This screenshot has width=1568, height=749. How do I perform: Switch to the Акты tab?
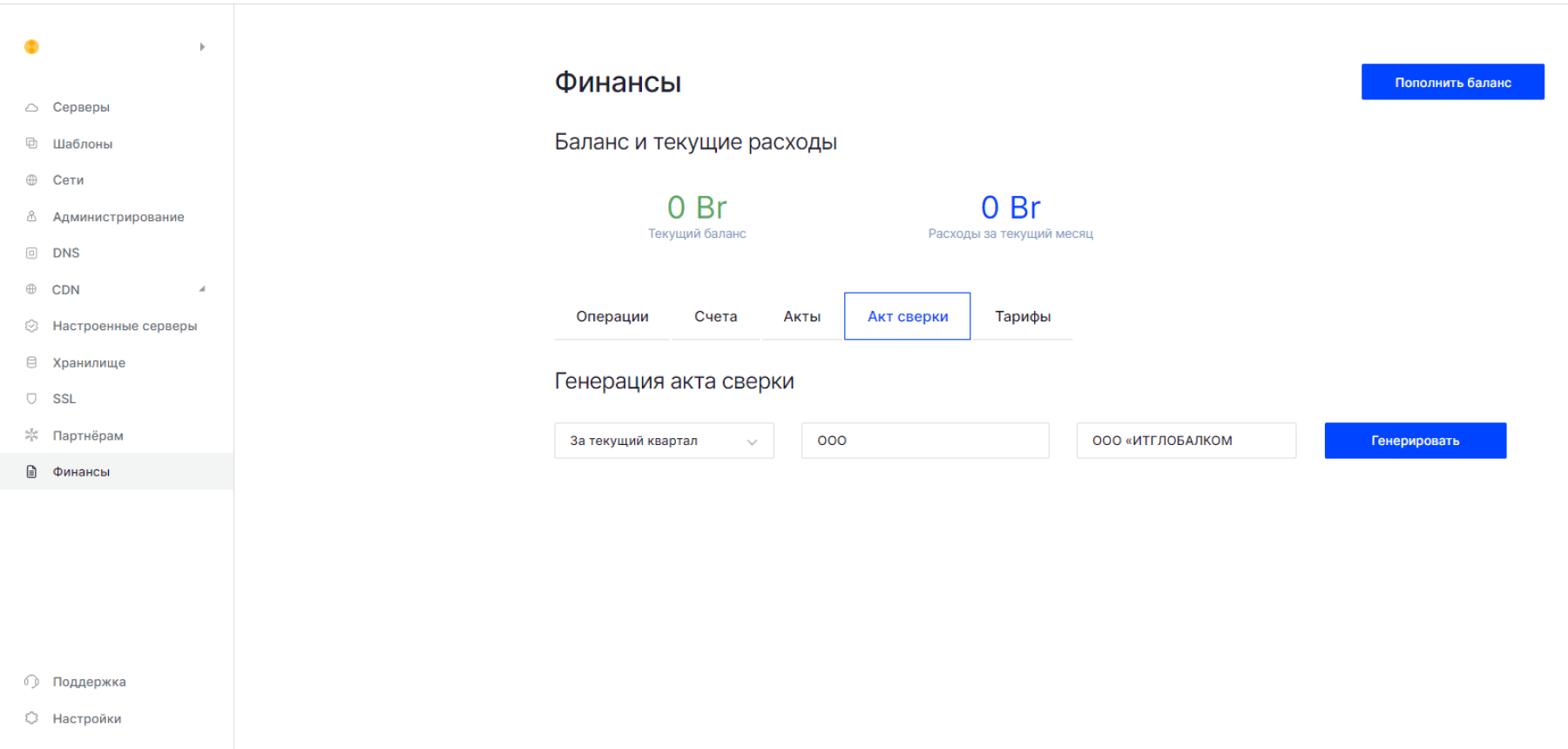pyautogui.click(x=802, y=316)
